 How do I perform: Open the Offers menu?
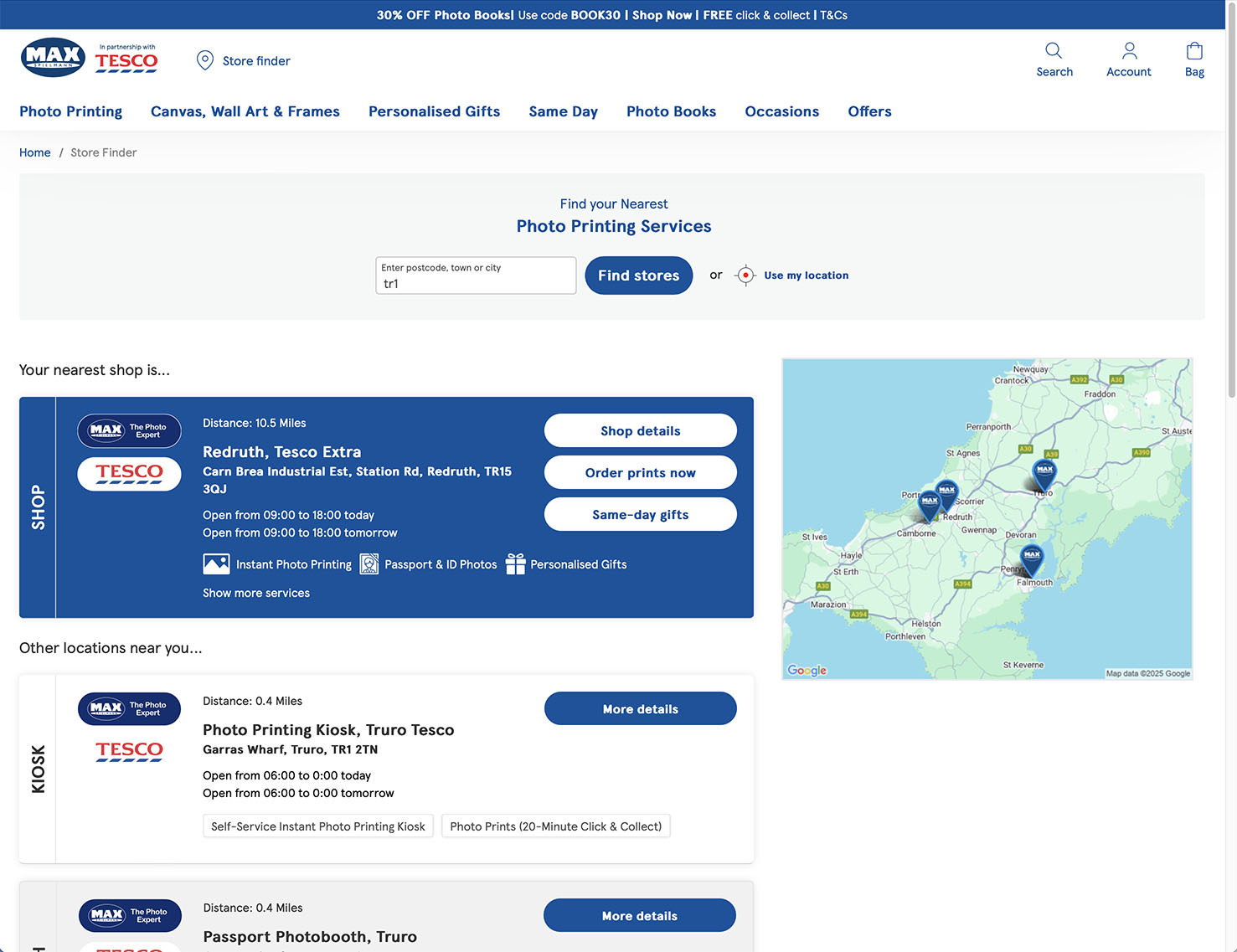click(x=869, y=111)
